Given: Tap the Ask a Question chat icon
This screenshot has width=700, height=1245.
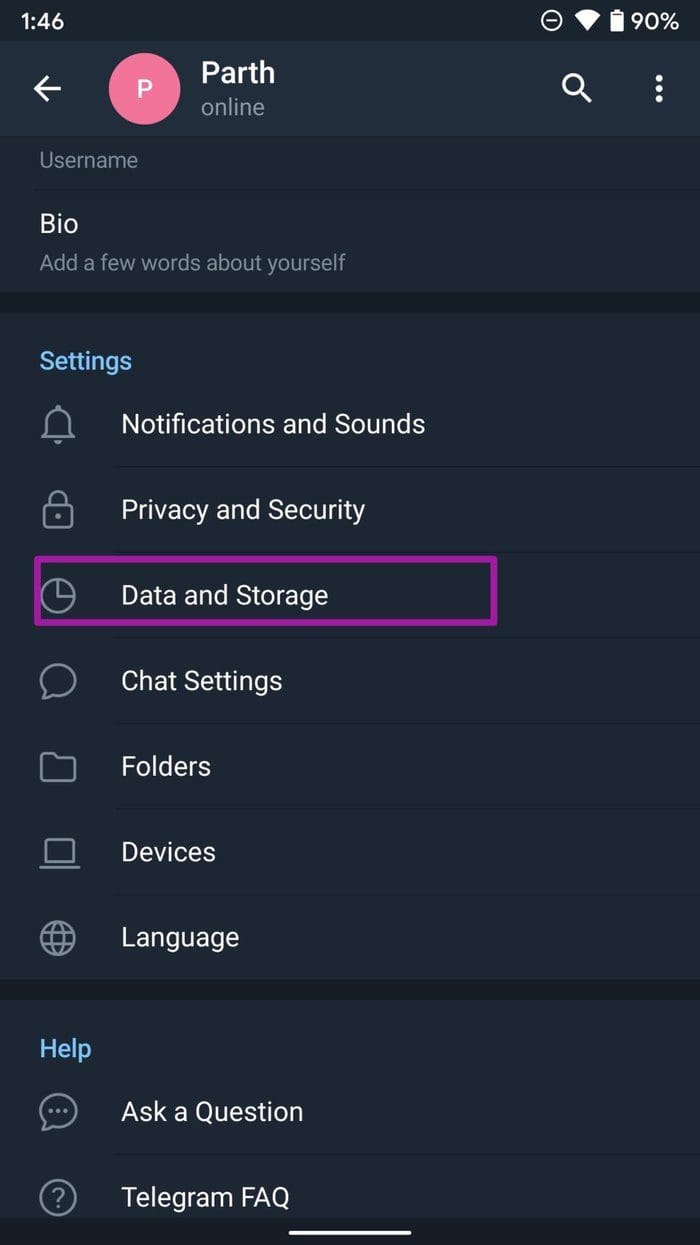Looking at the screenshot, I should pyautogui.click(x=58, y=1111).
